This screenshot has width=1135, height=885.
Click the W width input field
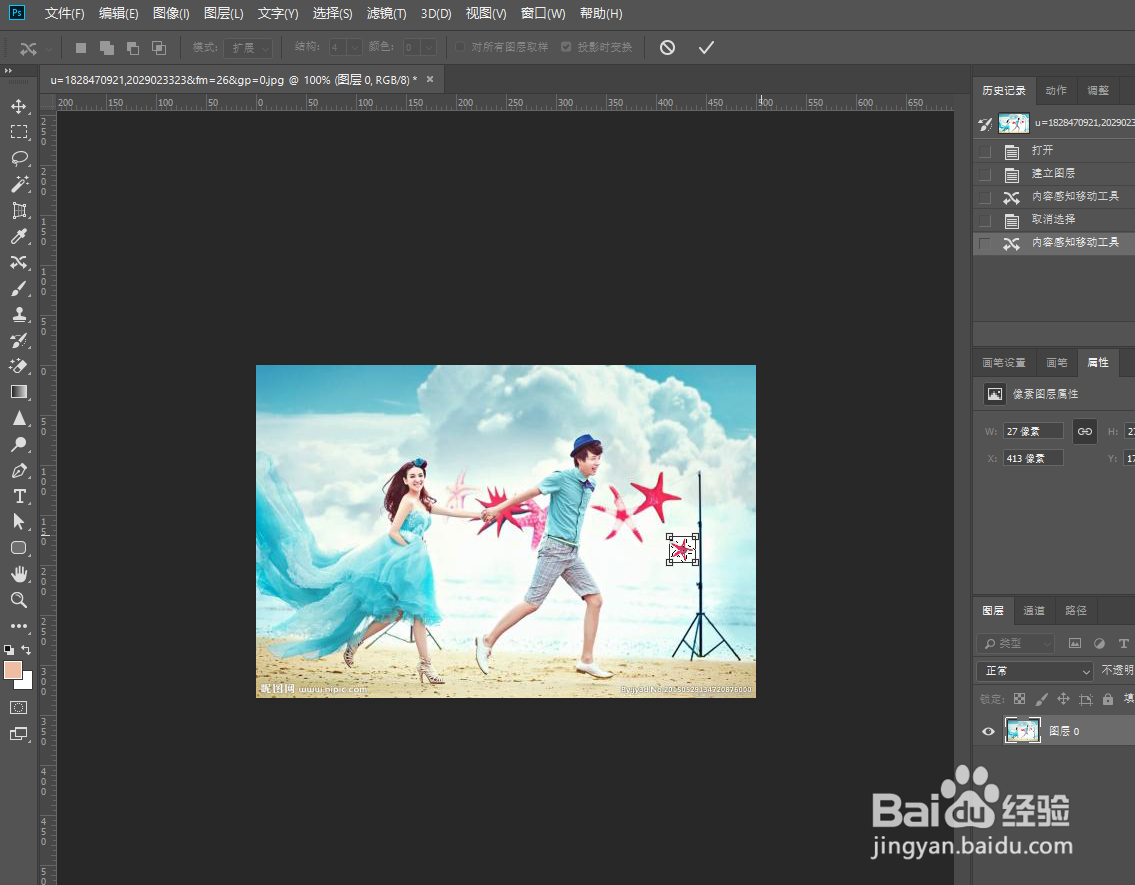coord(1033,431)
